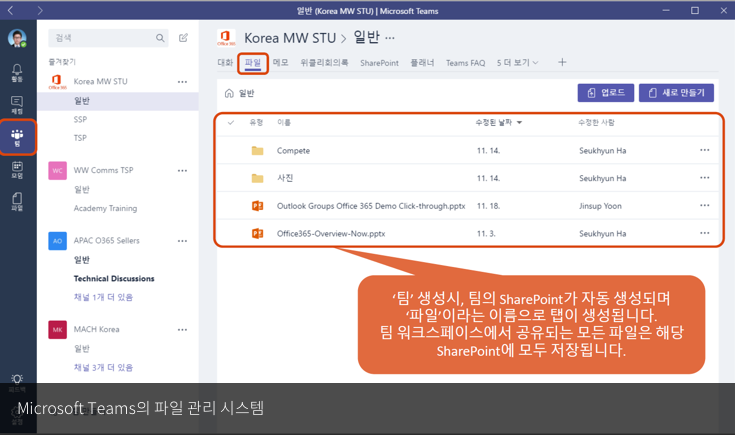Screen dimensions: 735x435
Task: Switch to the 대화 tab
Action: 225,62
